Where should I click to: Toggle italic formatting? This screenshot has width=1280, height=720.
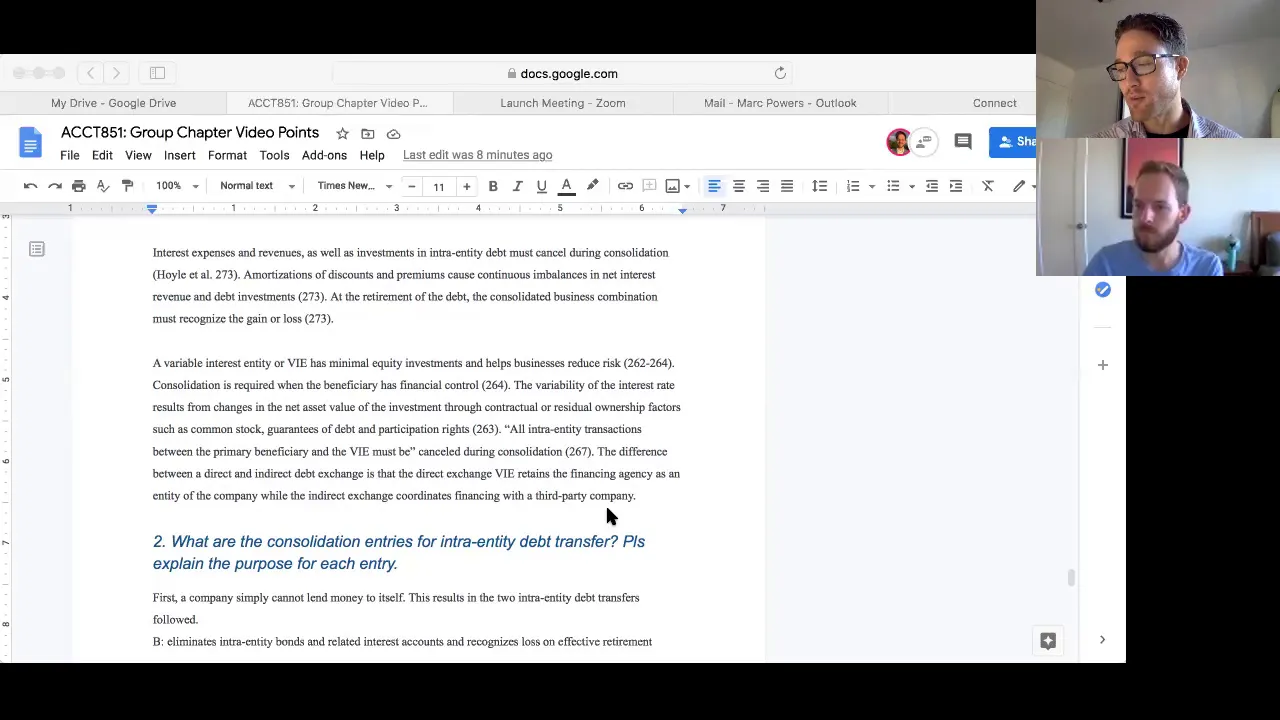(517, 186)
